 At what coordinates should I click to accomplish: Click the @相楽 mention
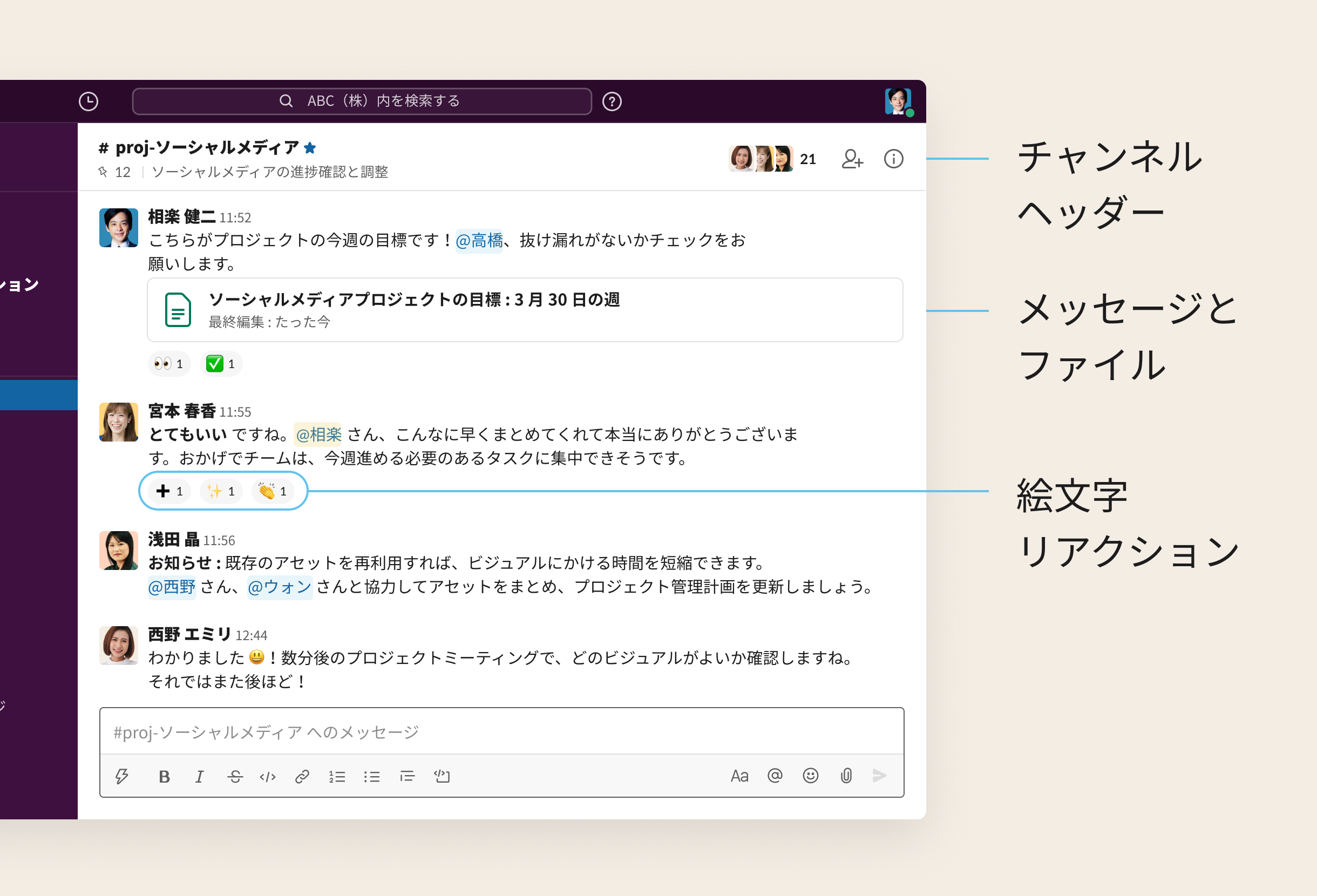[318, 435]
